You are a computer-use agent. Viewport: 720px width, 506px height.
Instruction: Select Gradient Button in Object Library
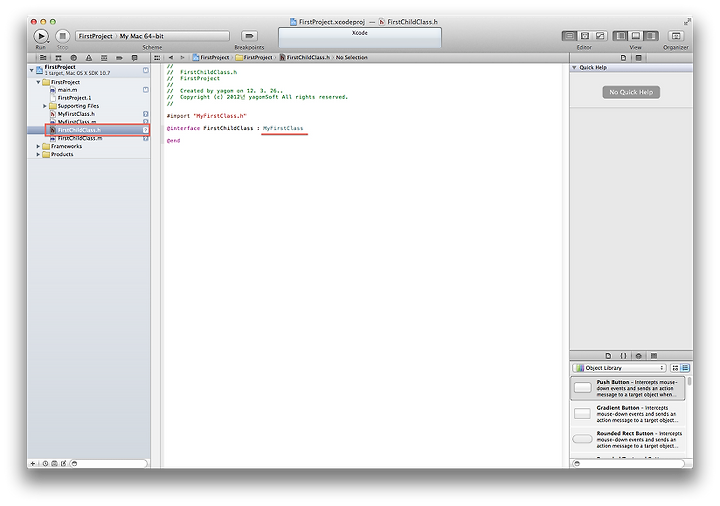628,414
